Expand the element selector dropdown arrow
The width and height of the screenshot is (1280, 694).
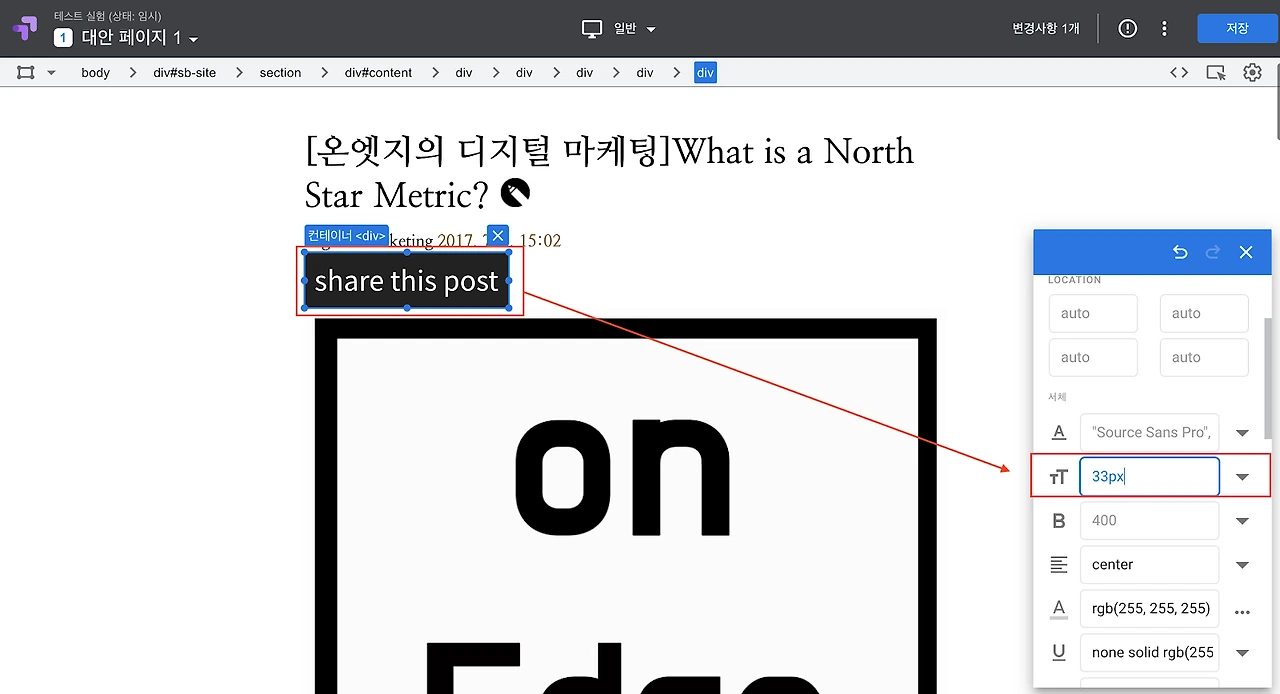click(51, 73)
